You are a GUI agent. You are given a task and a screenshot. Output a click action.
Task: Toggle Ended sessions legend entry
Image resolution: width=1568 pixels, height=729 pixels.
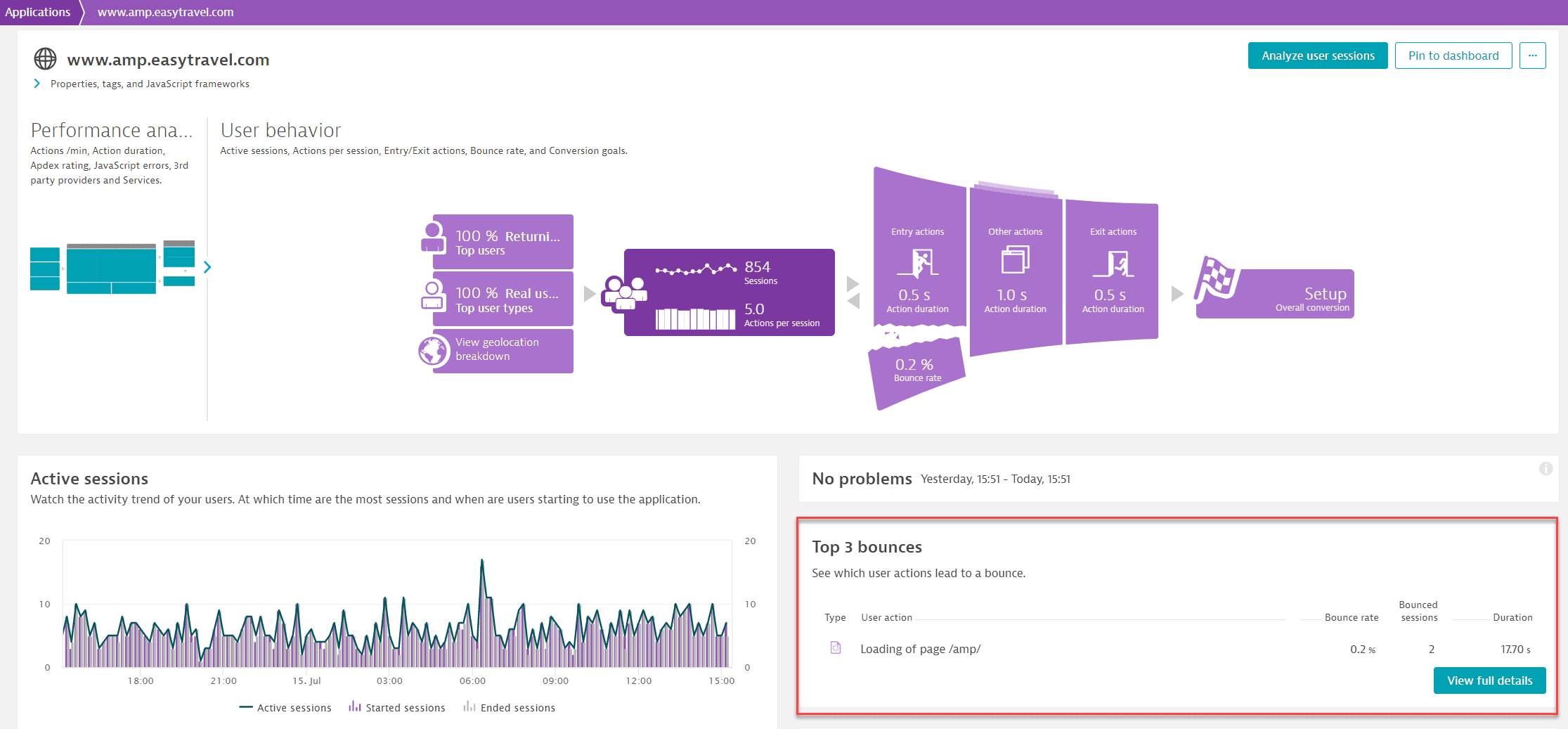tap(510, 708)
